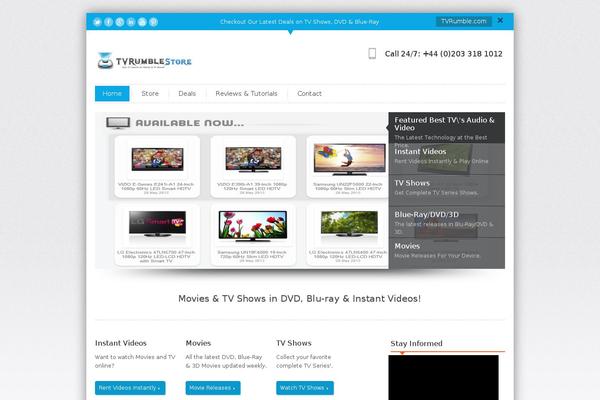Select the Home menu tab
Image resolution: width=600 pixels, height=400 pixels.
coord(112,93)
